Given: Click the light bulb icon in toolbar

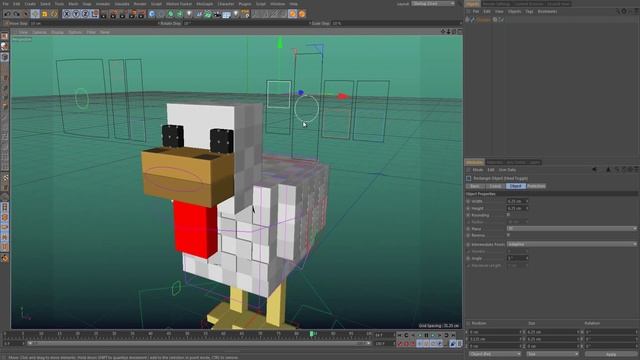Looking at the screenshot, I should (236, 14).
